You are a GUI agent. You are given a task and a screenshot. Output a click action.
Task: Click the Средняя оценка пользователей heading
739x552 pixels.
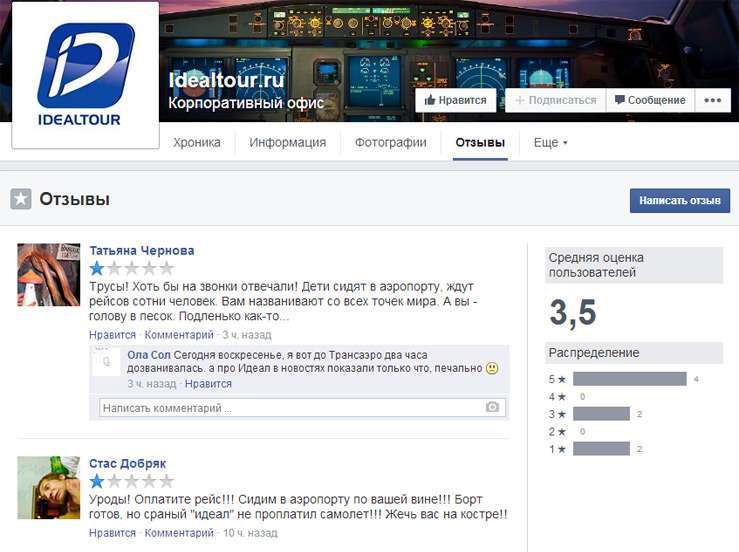pyautogui.click(x=634, y=265)
